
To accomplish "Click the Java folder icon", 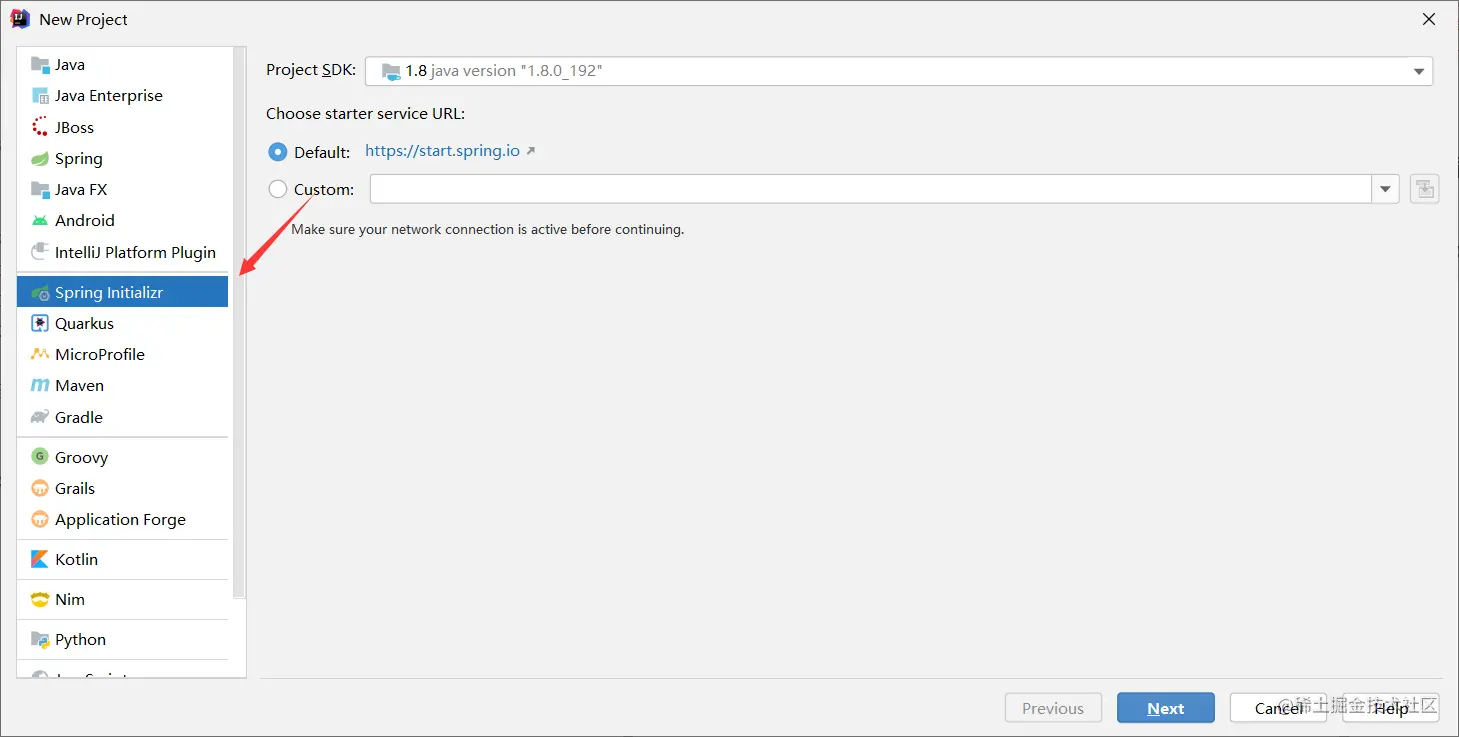I will click(40, 65).
